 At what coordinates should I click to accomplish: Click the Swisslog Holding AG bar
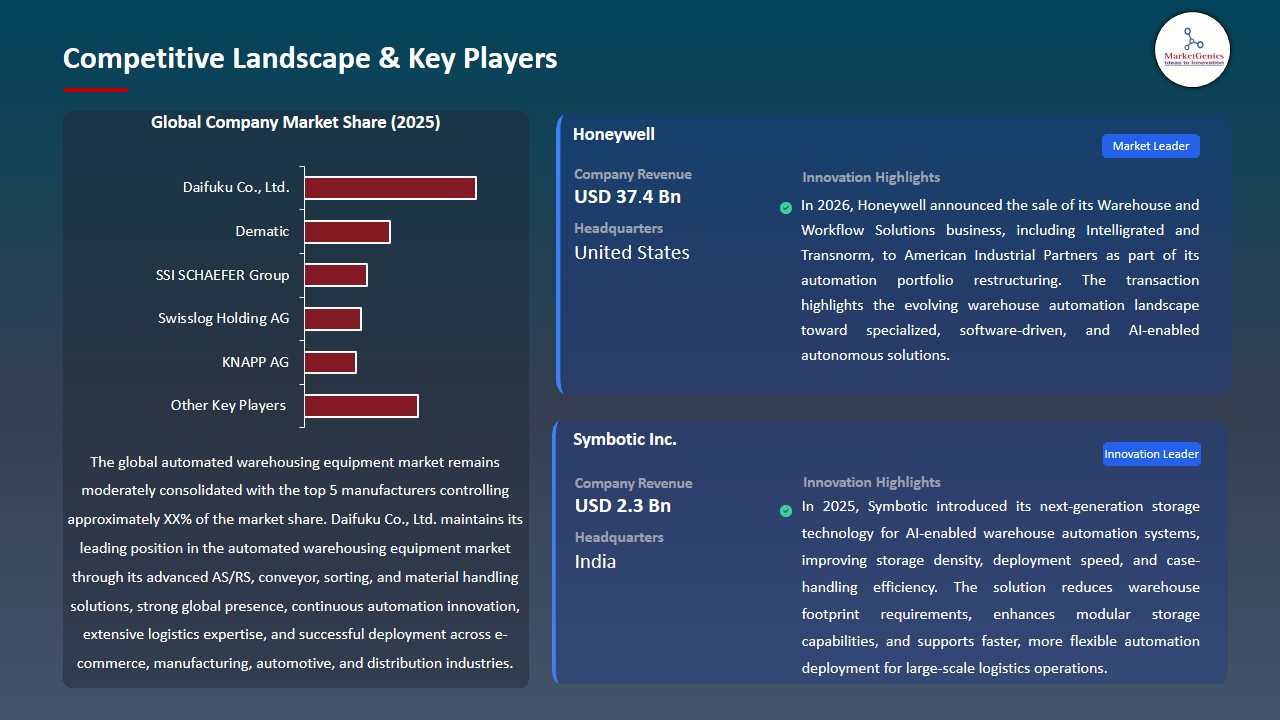pyautogui.click(x=333, y=319)
